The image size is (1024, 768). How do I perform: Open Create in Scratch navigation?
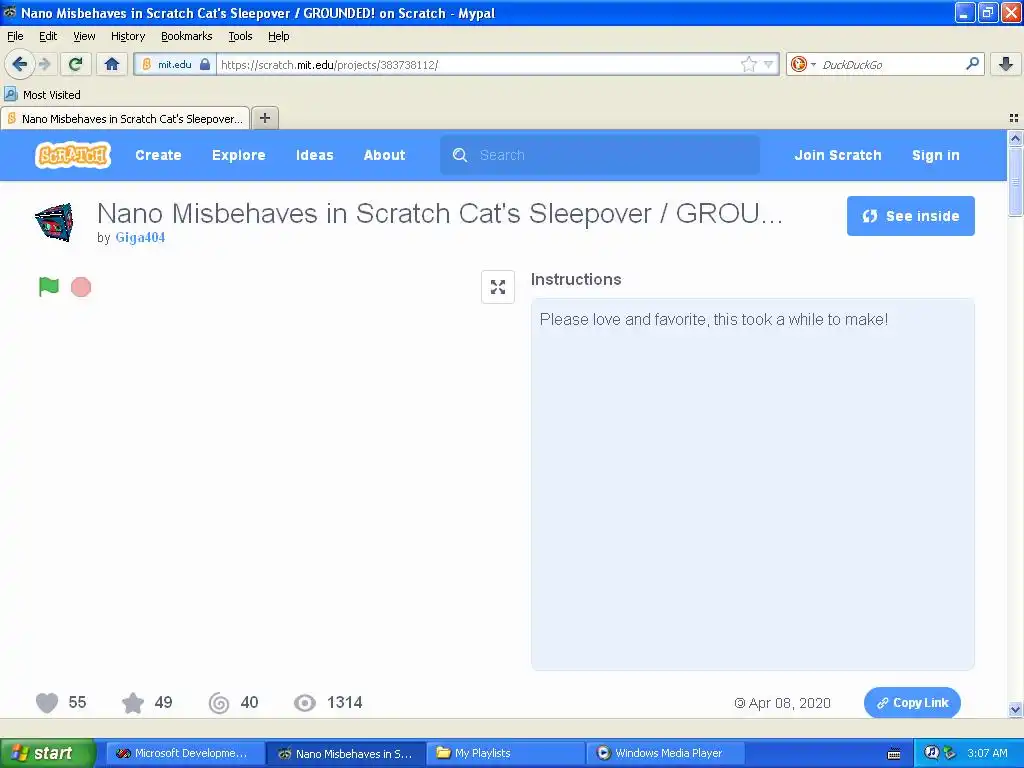click(158, 155)
